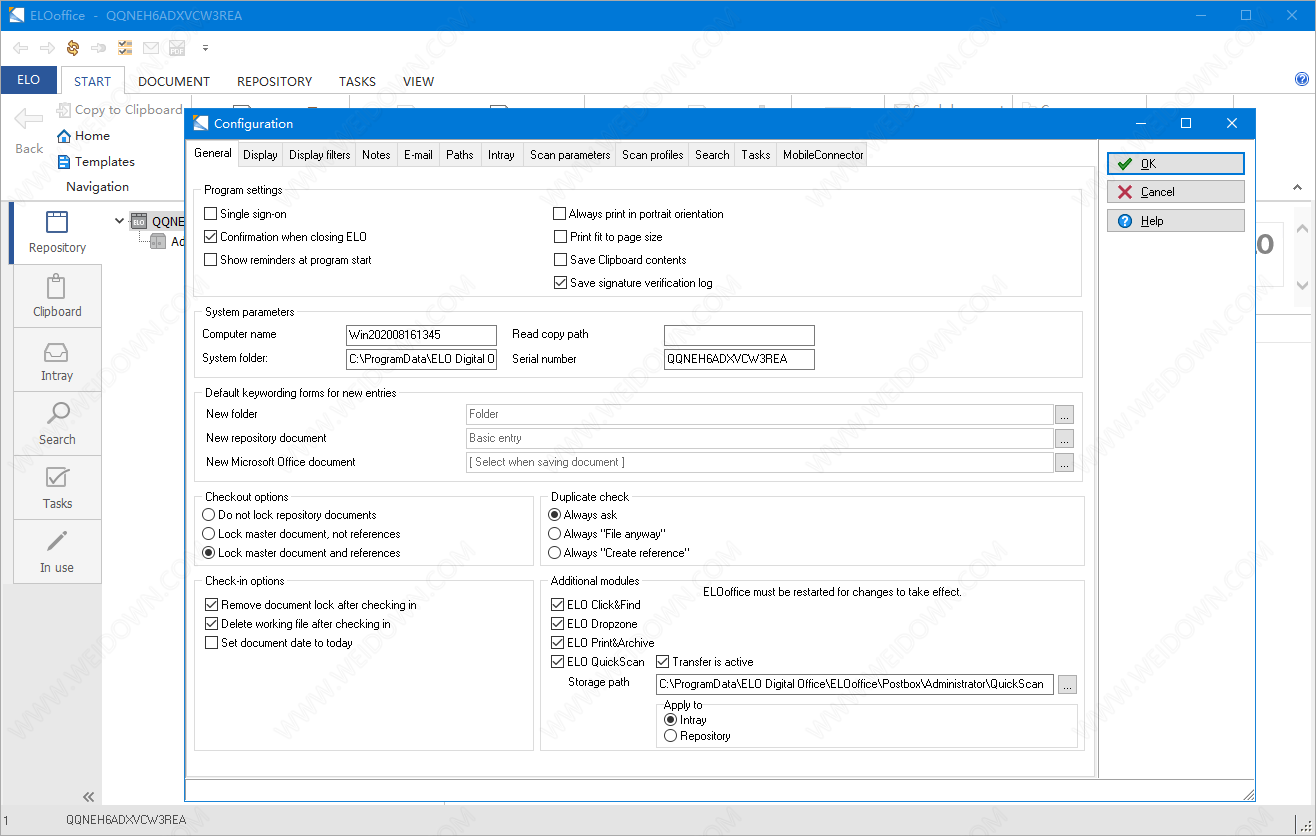
Task: Click the large Back arrow in ribbon
Action: [29, 119]
